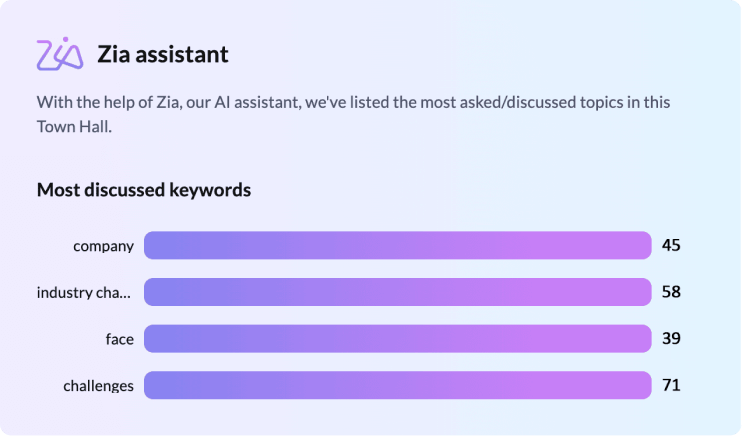Click the face keyword bar
Viewport: 742px width, 436px height.
click(x=397, y=339)
